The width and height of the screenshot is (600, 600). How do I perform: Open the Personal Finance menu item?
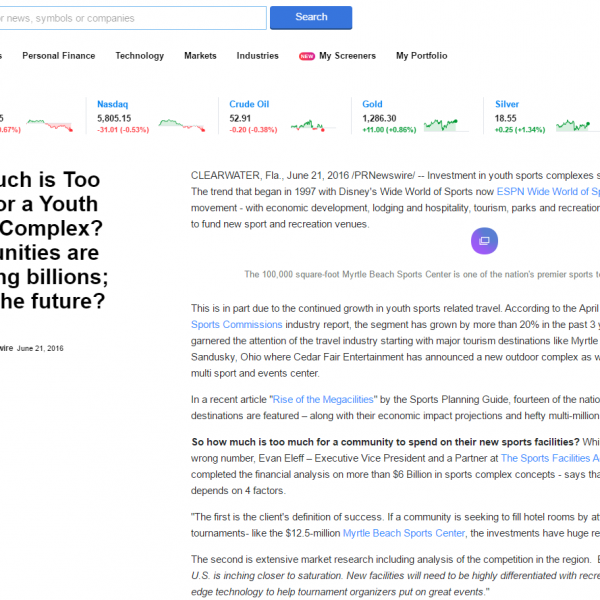[x=59, y=56]
